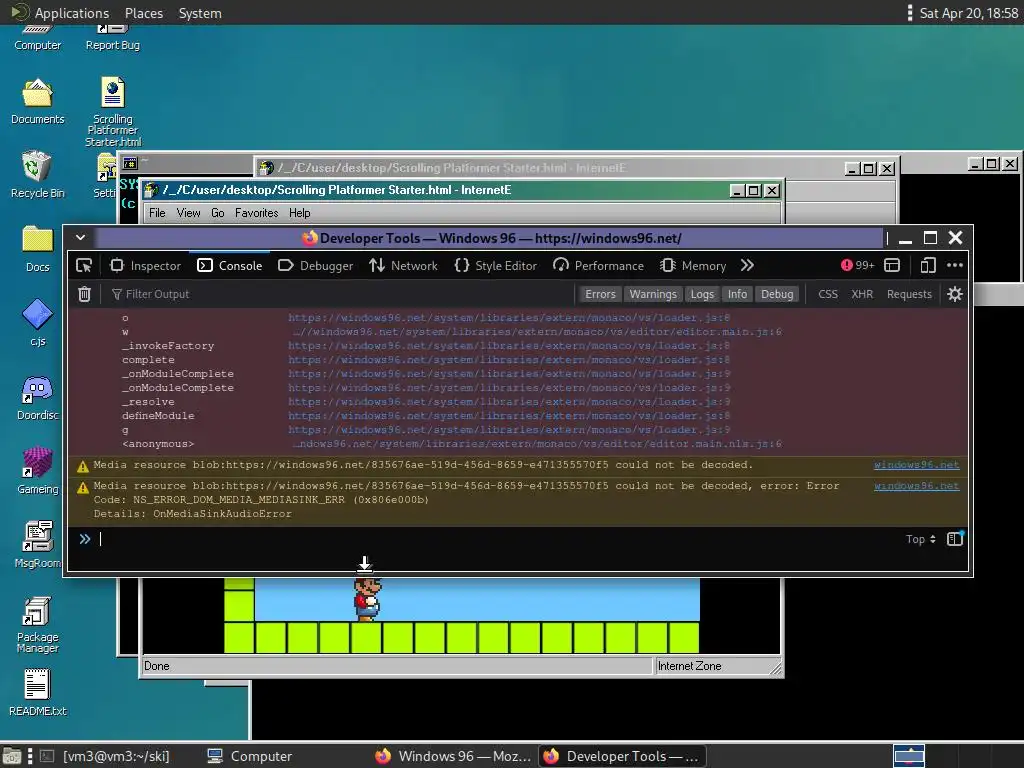Open Report Bug desktop icon
The image size is (1024, 768).
[x=112, y=38]
